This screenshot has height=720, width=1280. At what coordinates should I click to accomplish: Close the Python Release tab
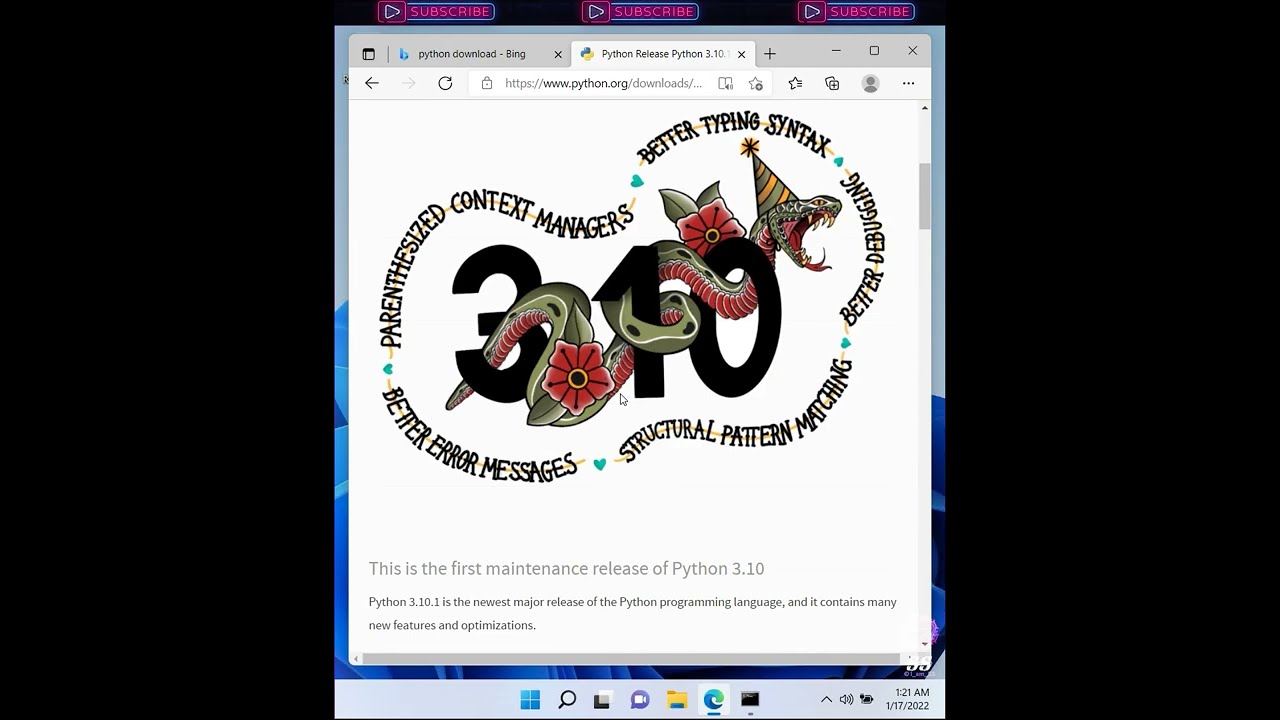[741, 54]
